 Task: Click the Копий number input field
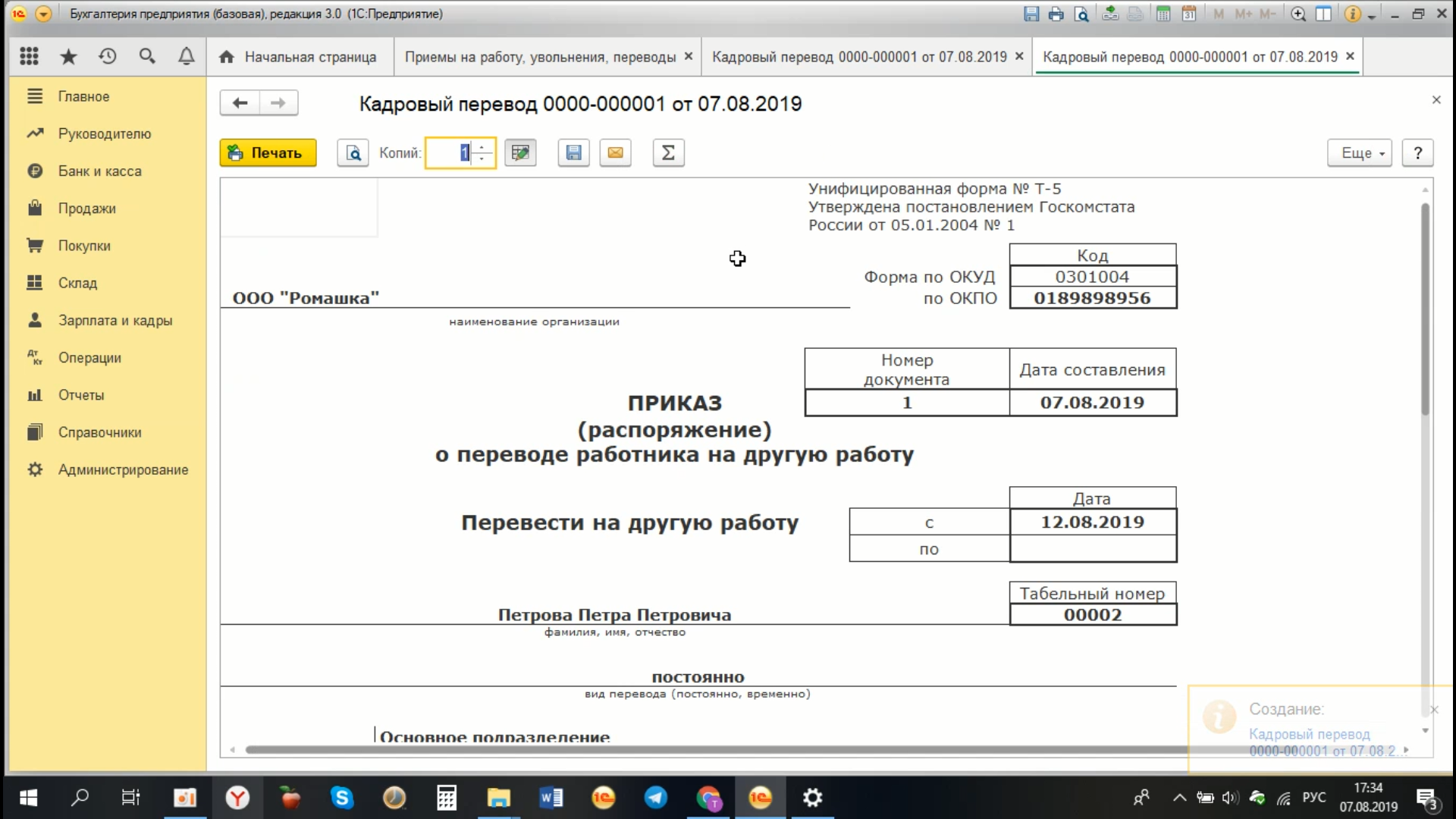coord(451,153)
